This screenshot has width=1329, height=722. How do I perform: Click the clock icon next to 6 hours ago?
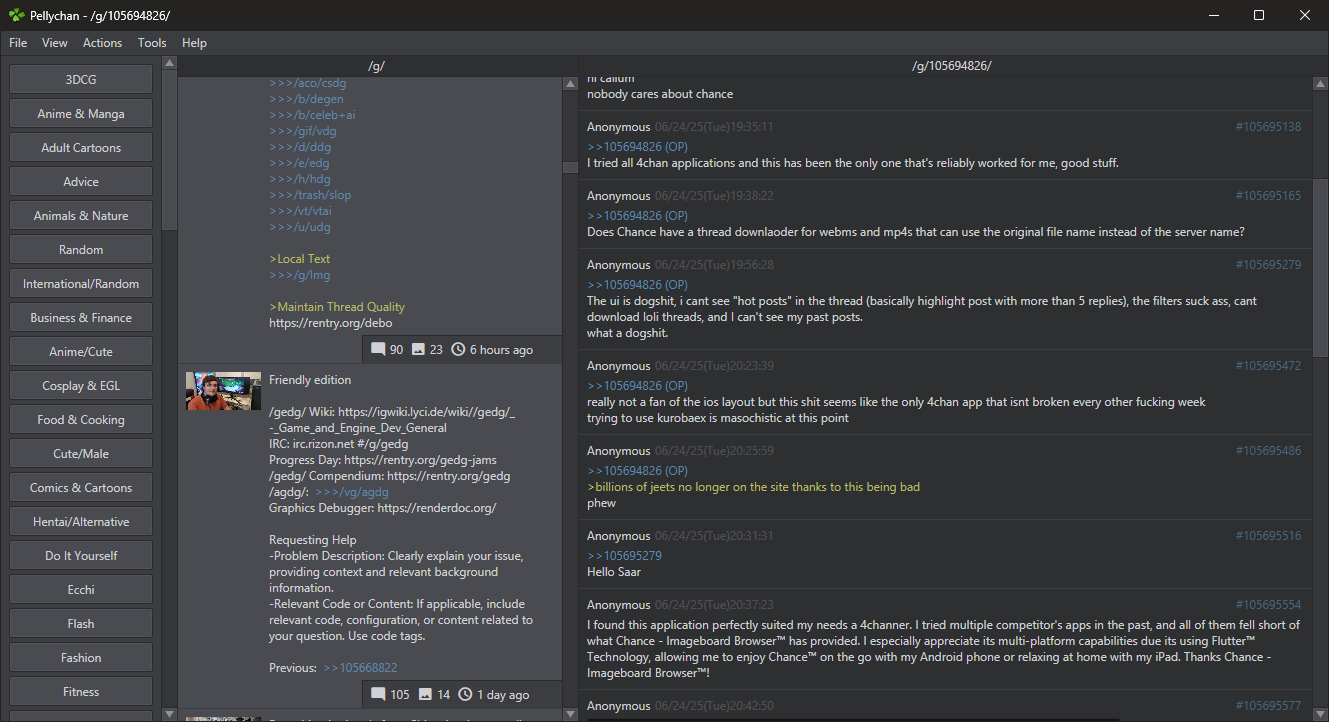click(458, 349)
